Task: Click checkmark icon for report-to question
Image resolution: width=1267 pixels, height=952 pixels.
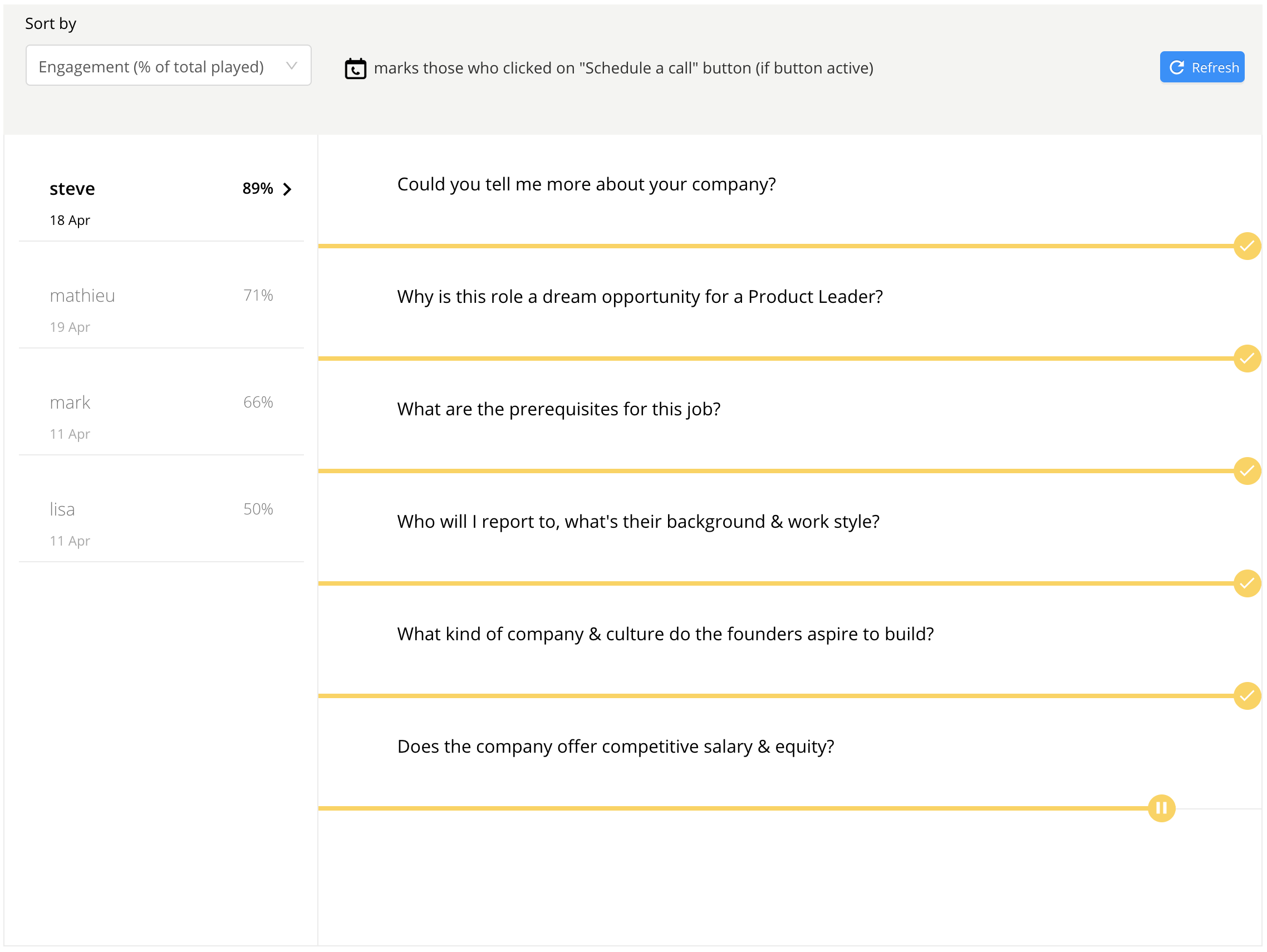Action: point(1246,583)
